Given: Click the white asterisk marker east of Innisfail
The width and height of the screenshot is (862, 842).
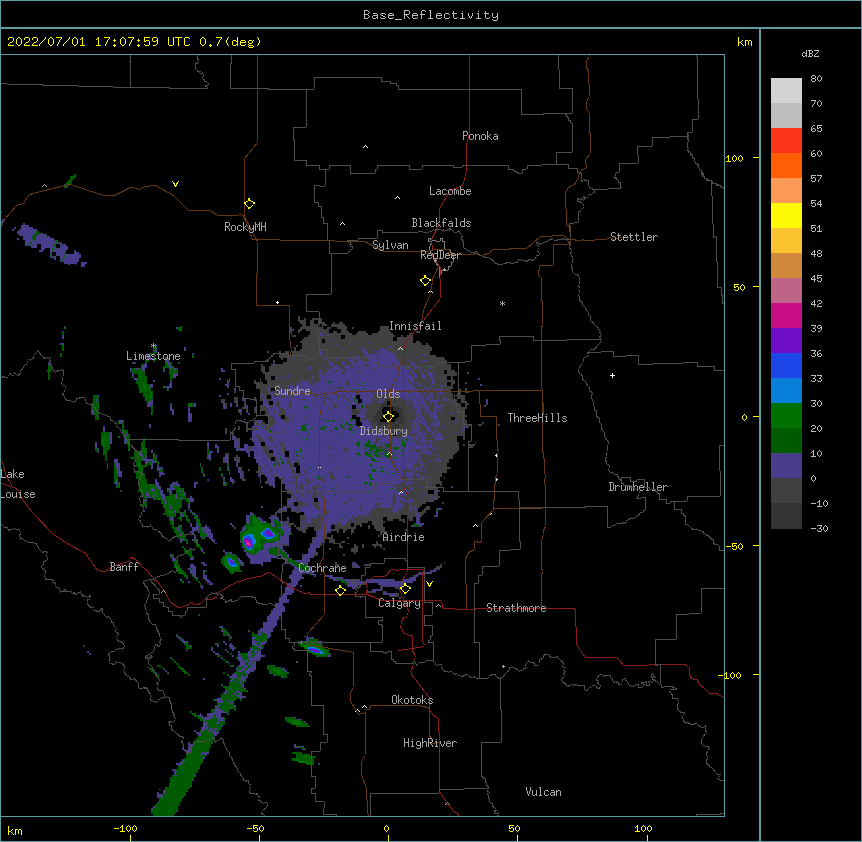Looking at the screenshot, I should (502, 303).
